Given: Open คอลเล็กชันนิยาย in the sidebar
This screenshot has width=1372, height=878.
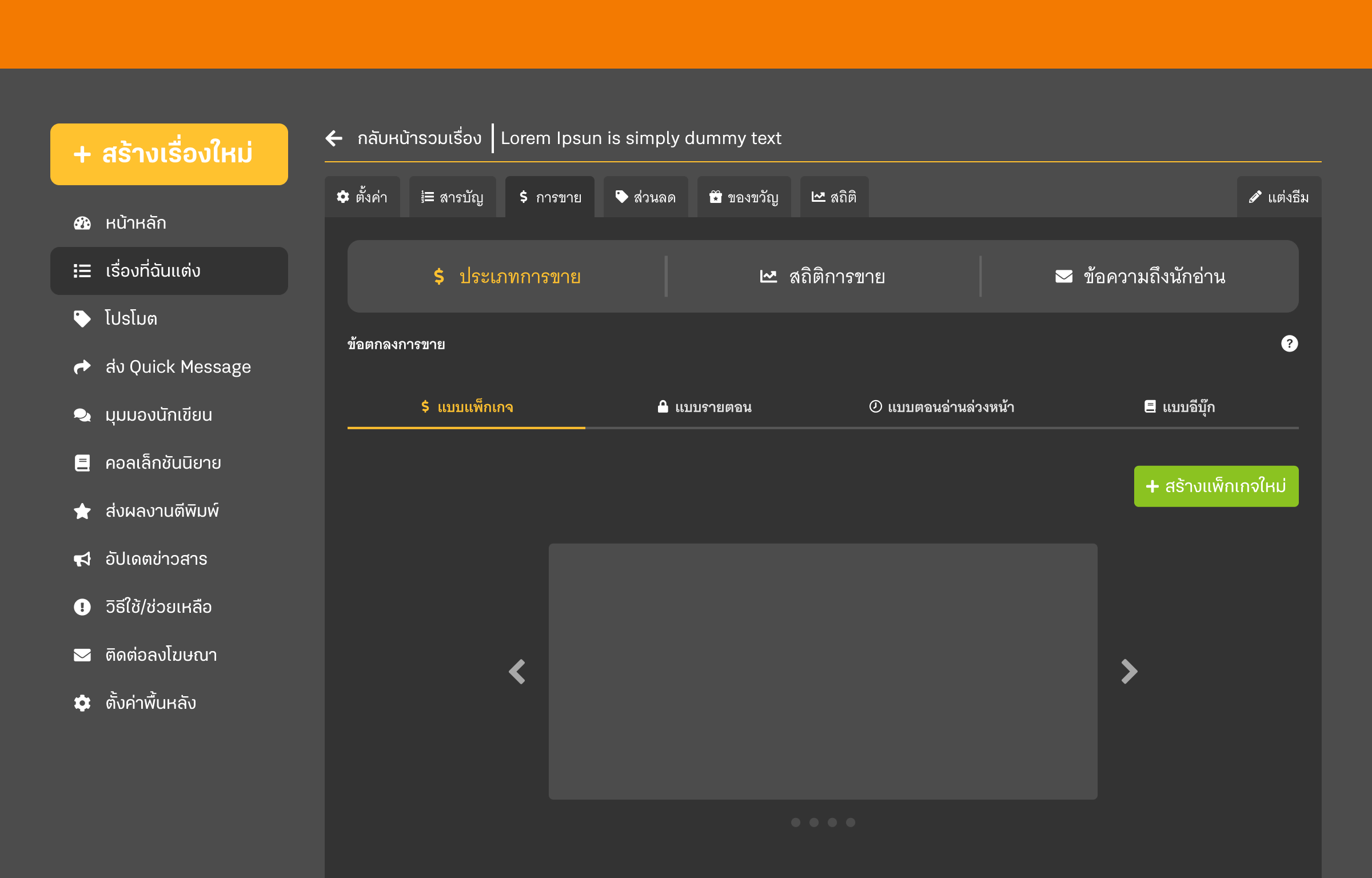Looking at the screenshot, I should point(169,463).
